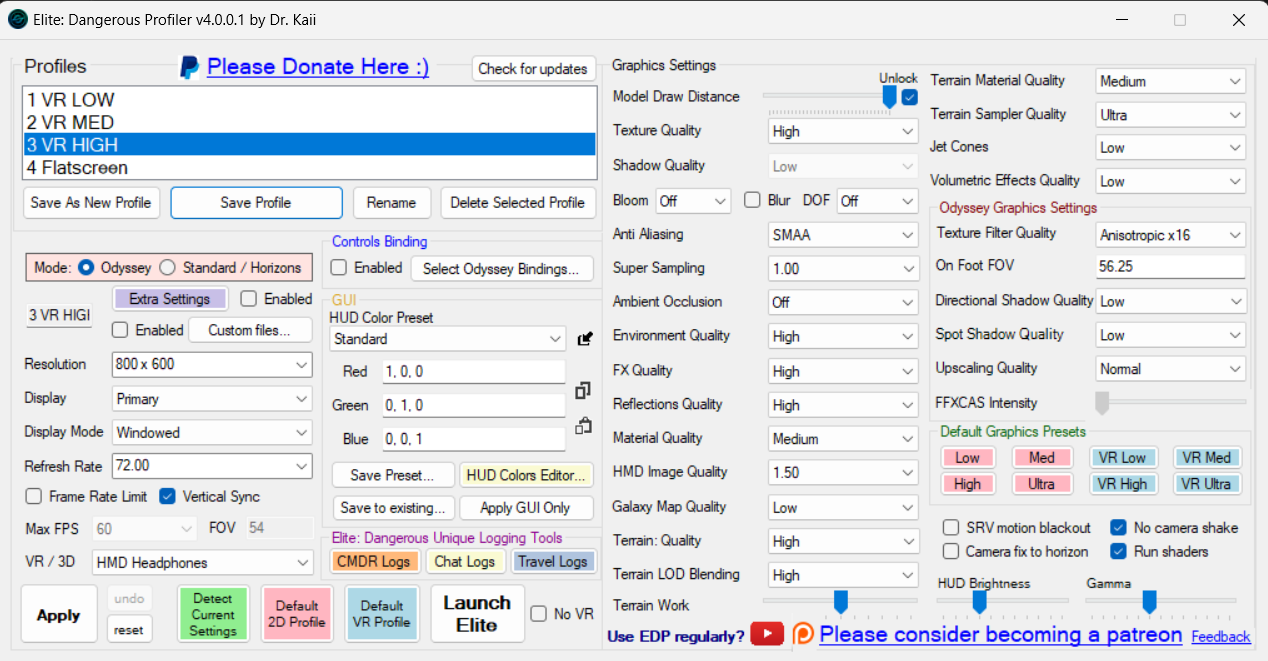Open the Refresh Rate dropdown
This screenshot has width=1268, height=661.
(x=212, y=466)
